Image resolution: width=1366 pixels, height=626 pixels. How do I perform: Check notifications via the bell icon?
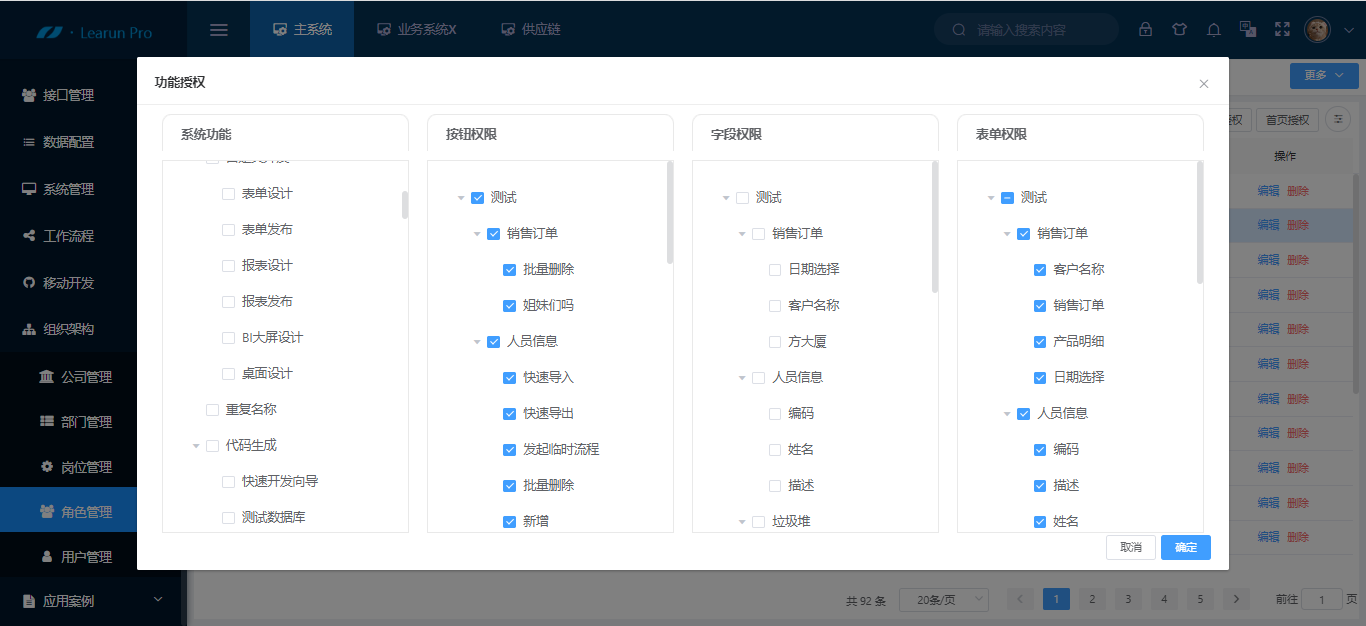[x=1214, y=29]
